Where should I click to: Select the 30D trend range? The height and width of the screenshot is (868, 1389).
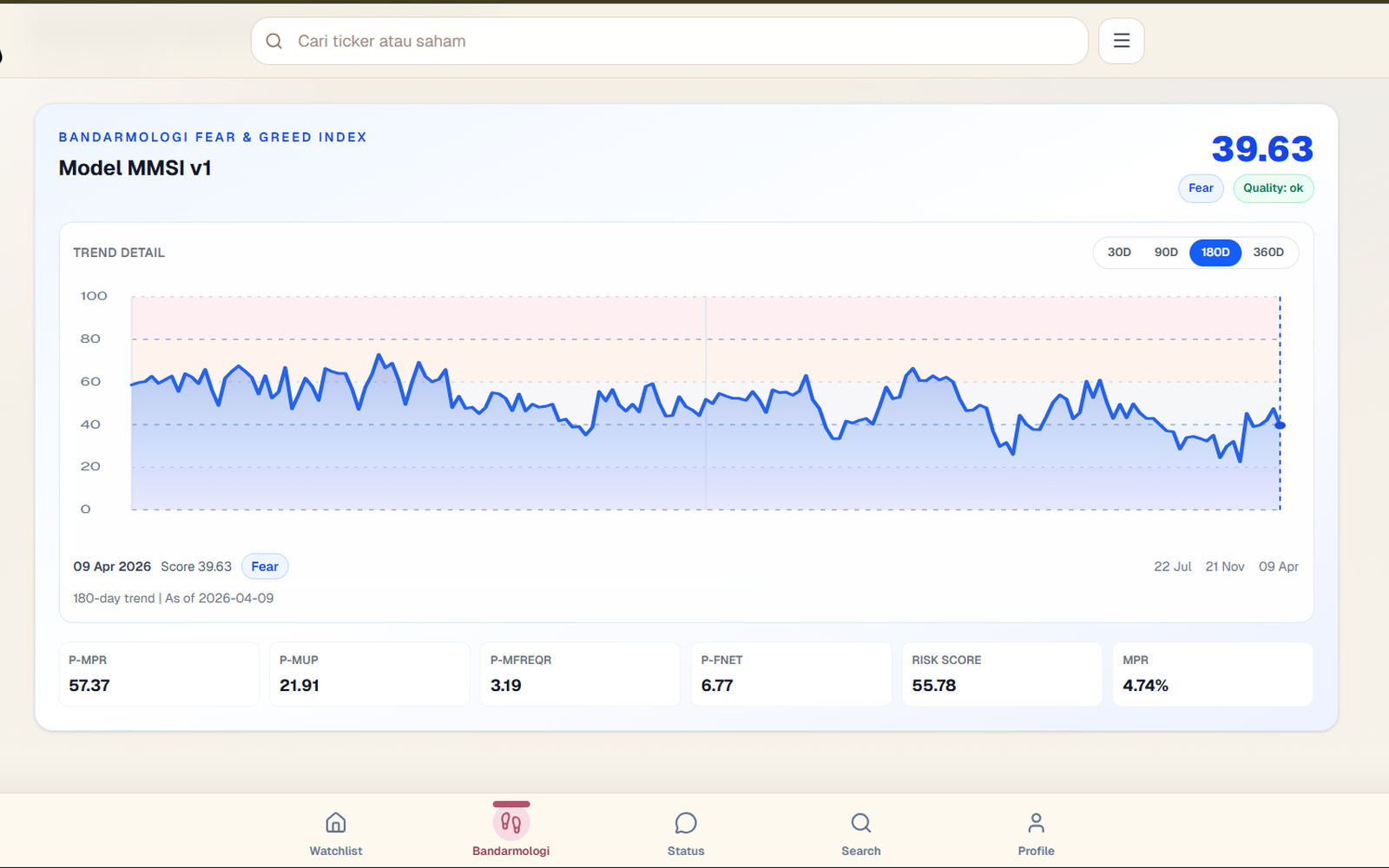[1119, 253]
